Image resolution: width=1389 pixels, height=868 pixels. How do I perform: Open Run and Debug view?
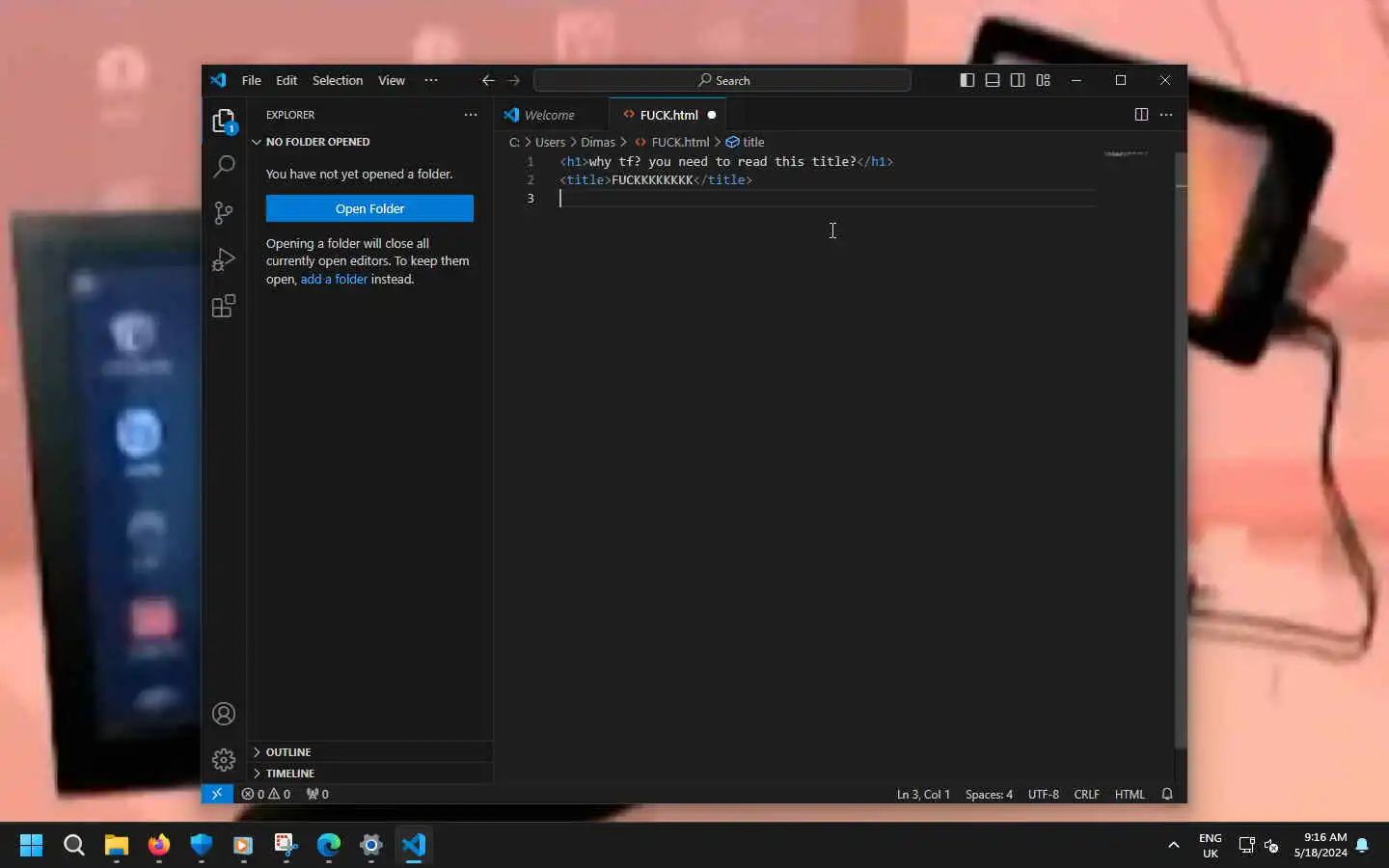(x=224, y=259)
